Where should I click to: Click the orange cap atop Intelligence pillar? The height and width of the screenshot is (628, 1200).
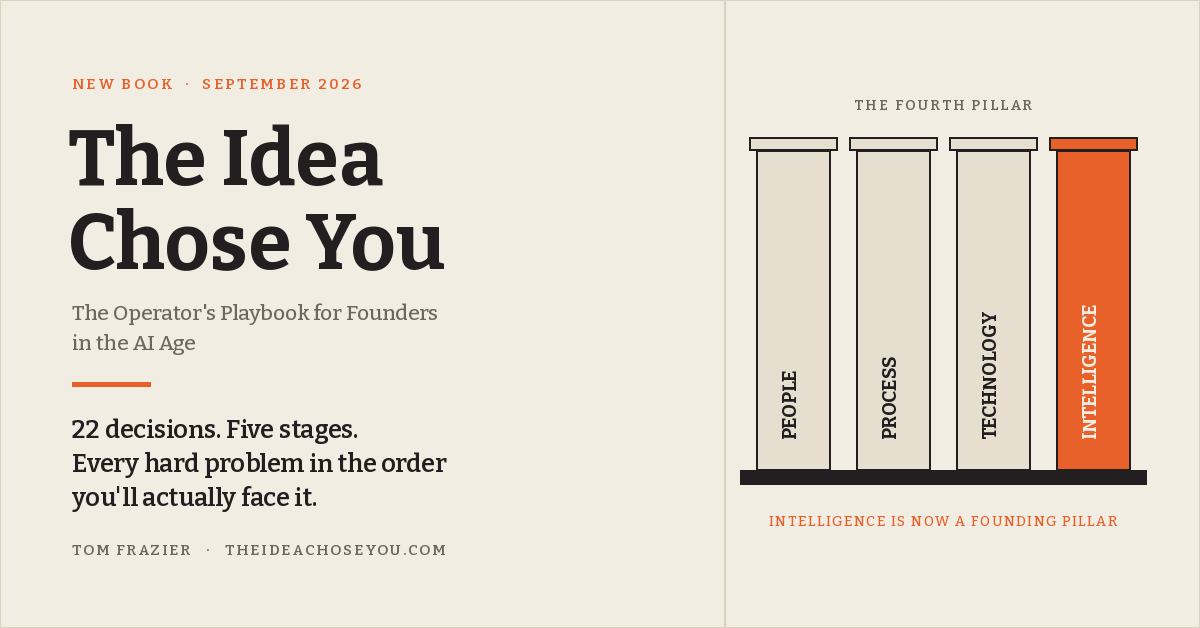coord(1093,144)
